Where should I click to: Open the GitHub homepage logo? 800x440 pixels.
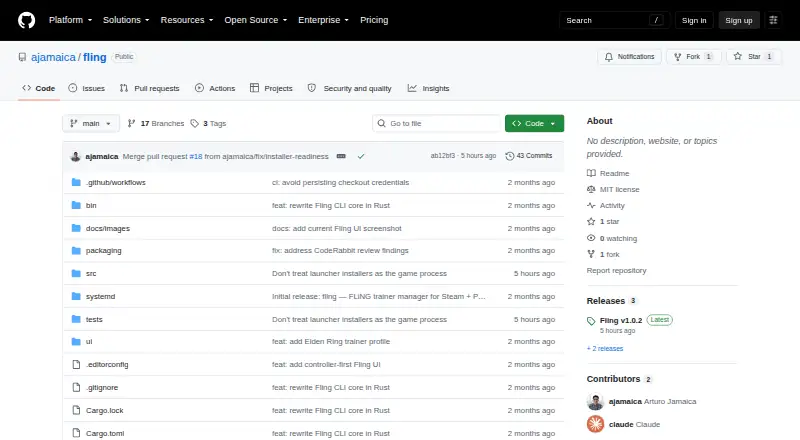pos(27,20)
